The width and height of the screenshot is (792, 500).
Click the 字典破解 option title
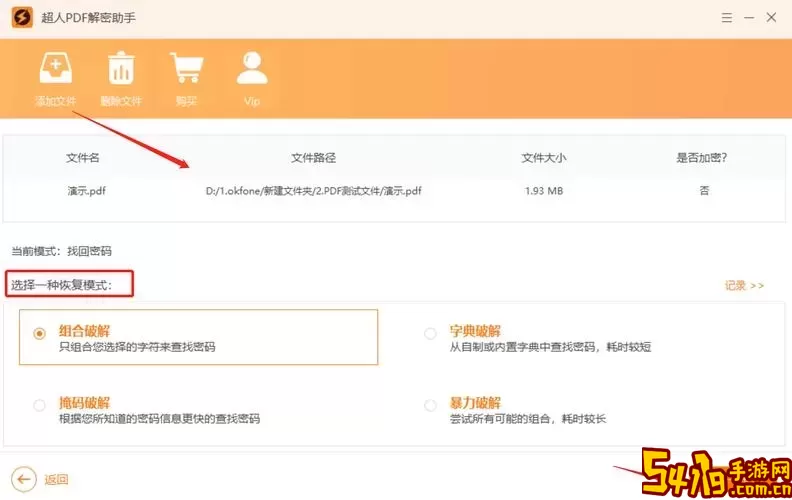click(475, 331)
